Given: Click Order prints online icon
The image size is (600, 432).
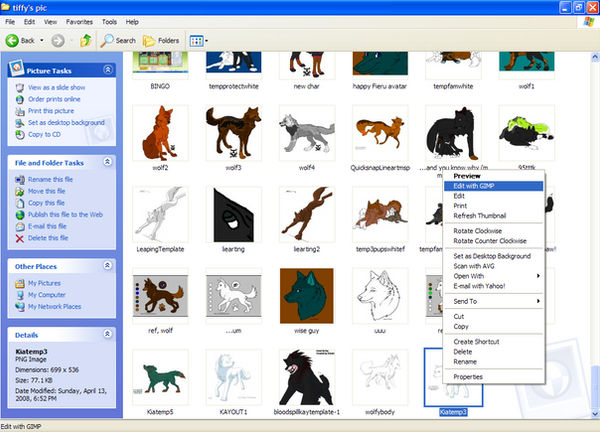Looking at the screenshot, I should (20, 99).
